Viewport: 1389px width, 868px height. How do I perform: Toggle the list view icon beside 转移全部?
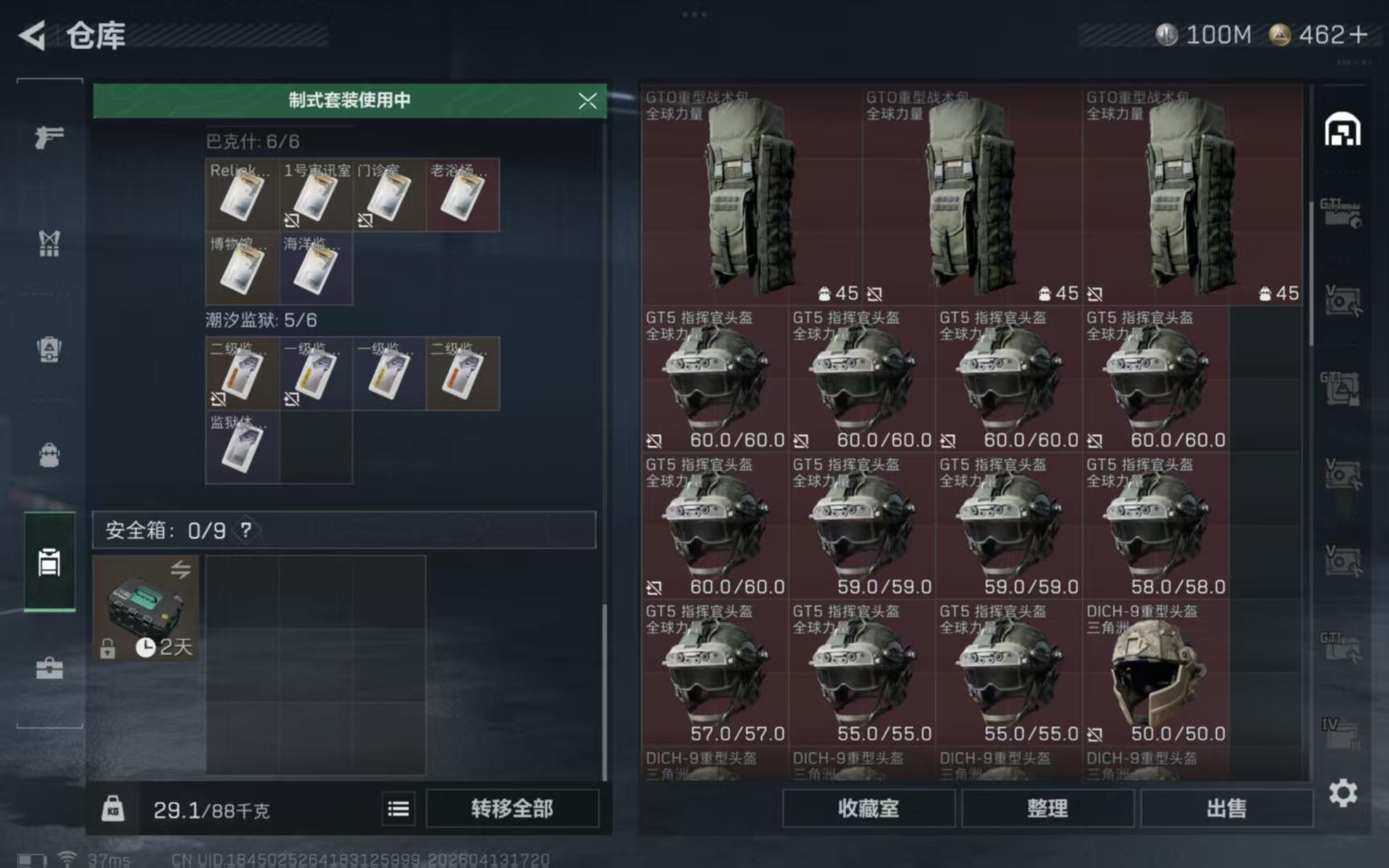point(398,809)
